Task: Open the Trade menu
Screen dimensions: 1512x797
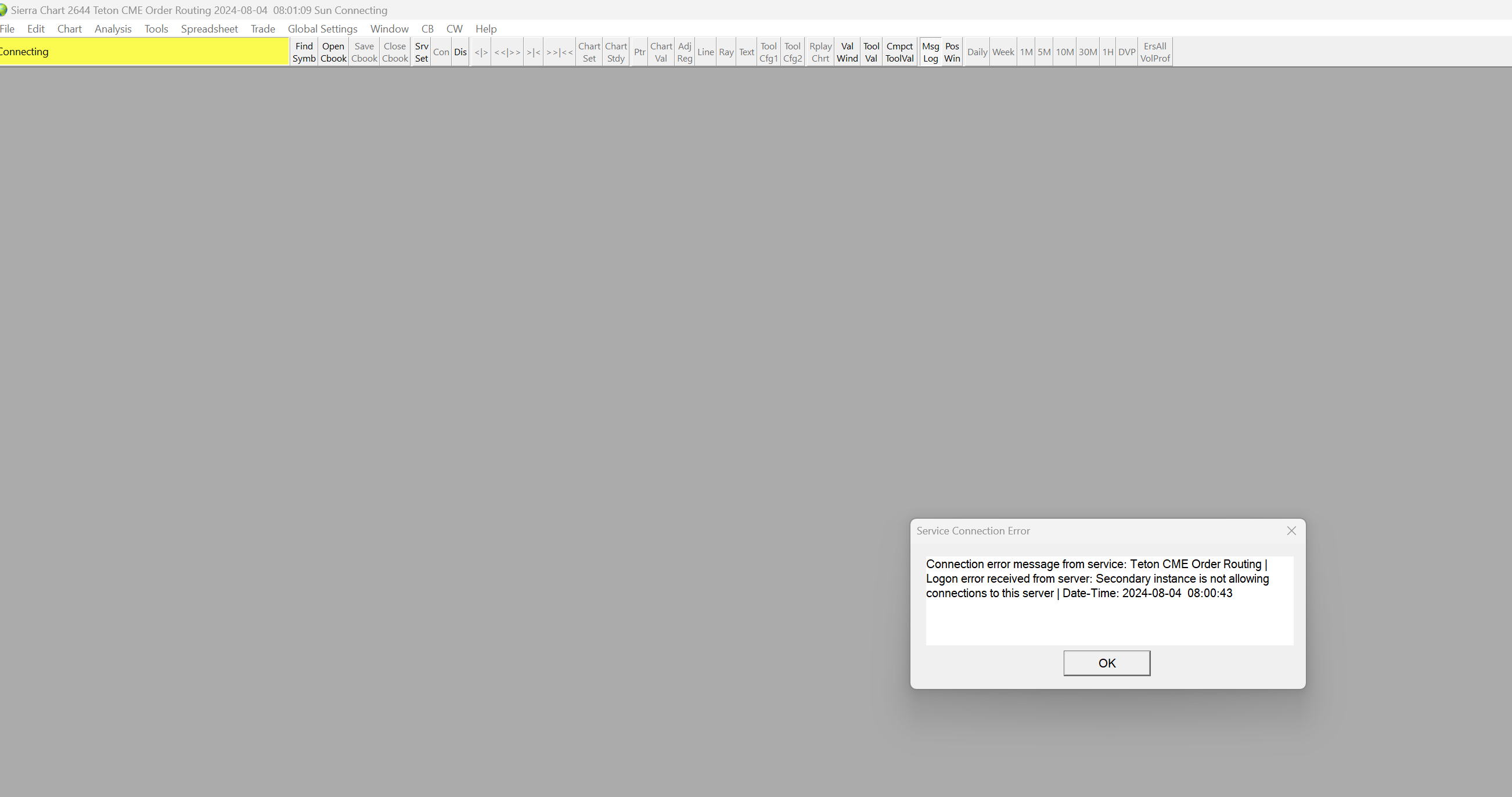Action: 262,29
